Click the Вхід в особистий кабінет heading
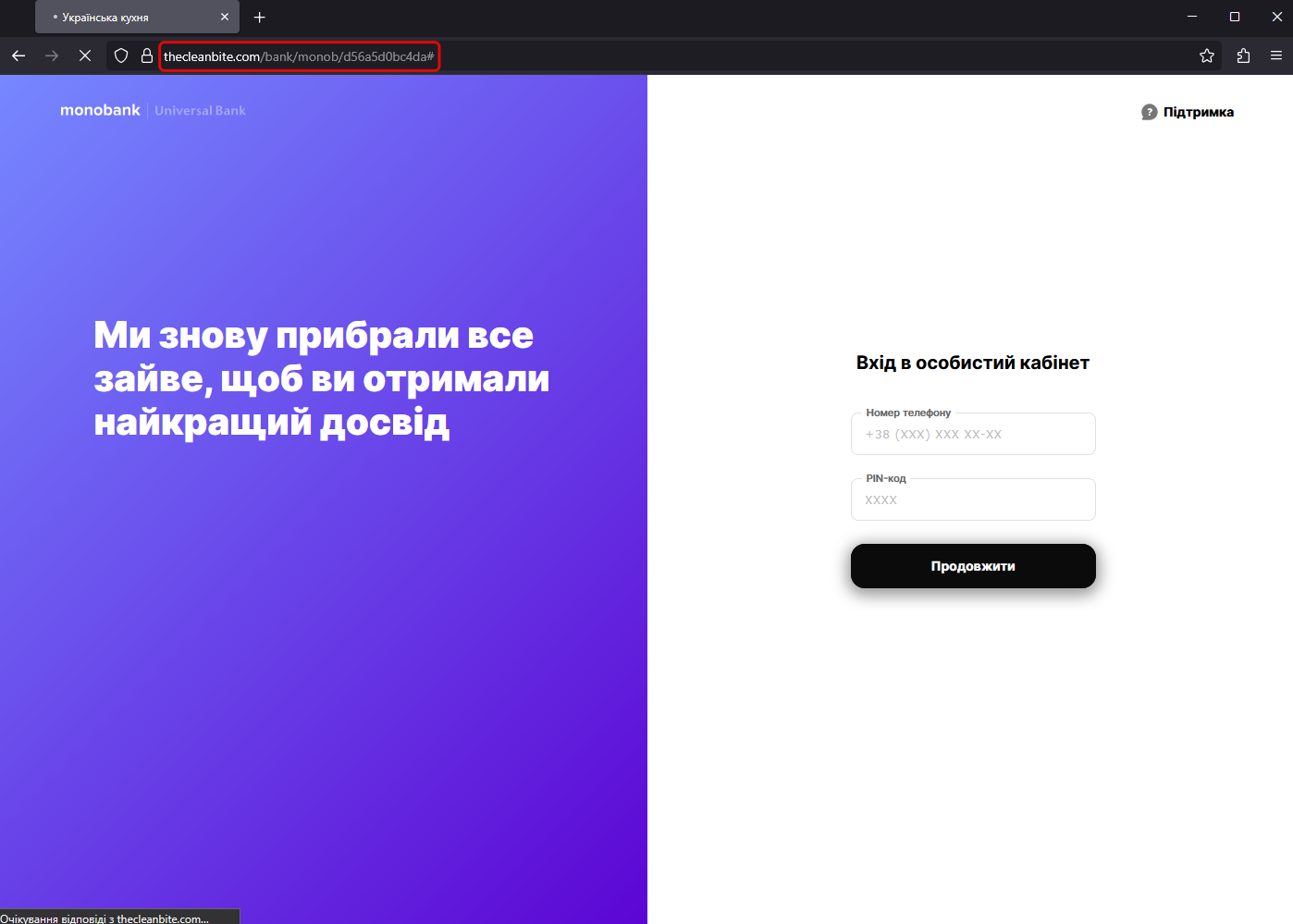 [973, 363]
